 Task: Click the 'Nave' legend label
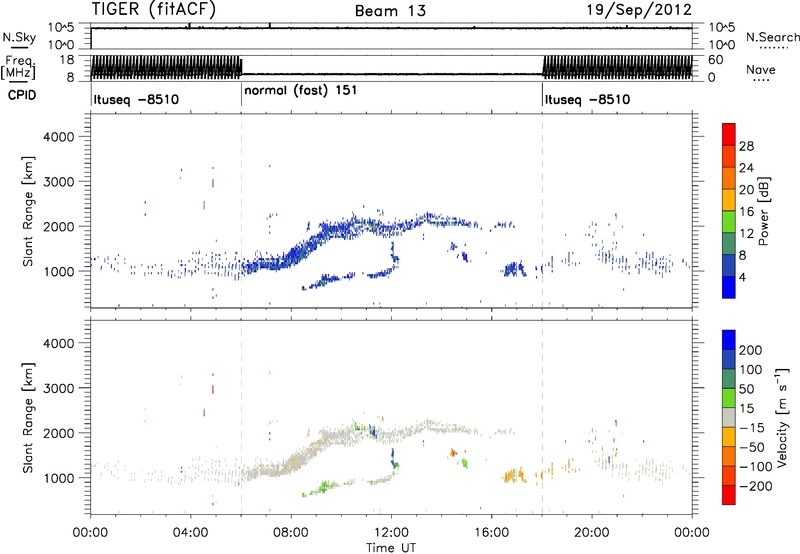[761, 69]
